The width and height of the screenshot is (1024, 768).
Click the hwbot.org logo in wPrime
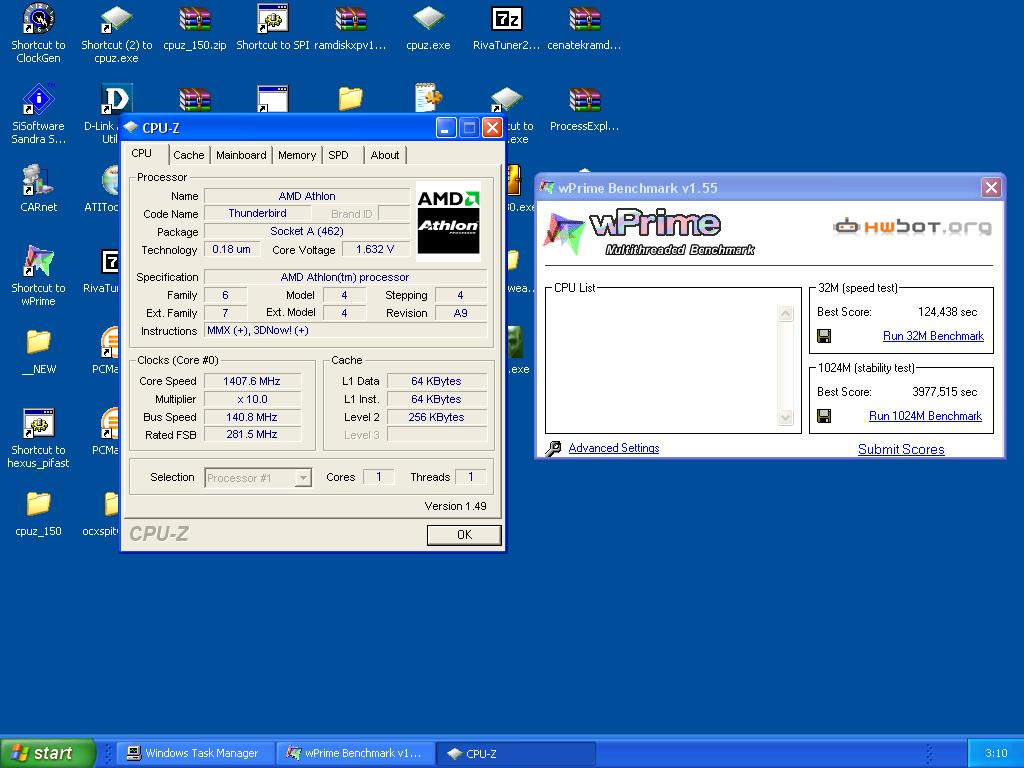912,227
